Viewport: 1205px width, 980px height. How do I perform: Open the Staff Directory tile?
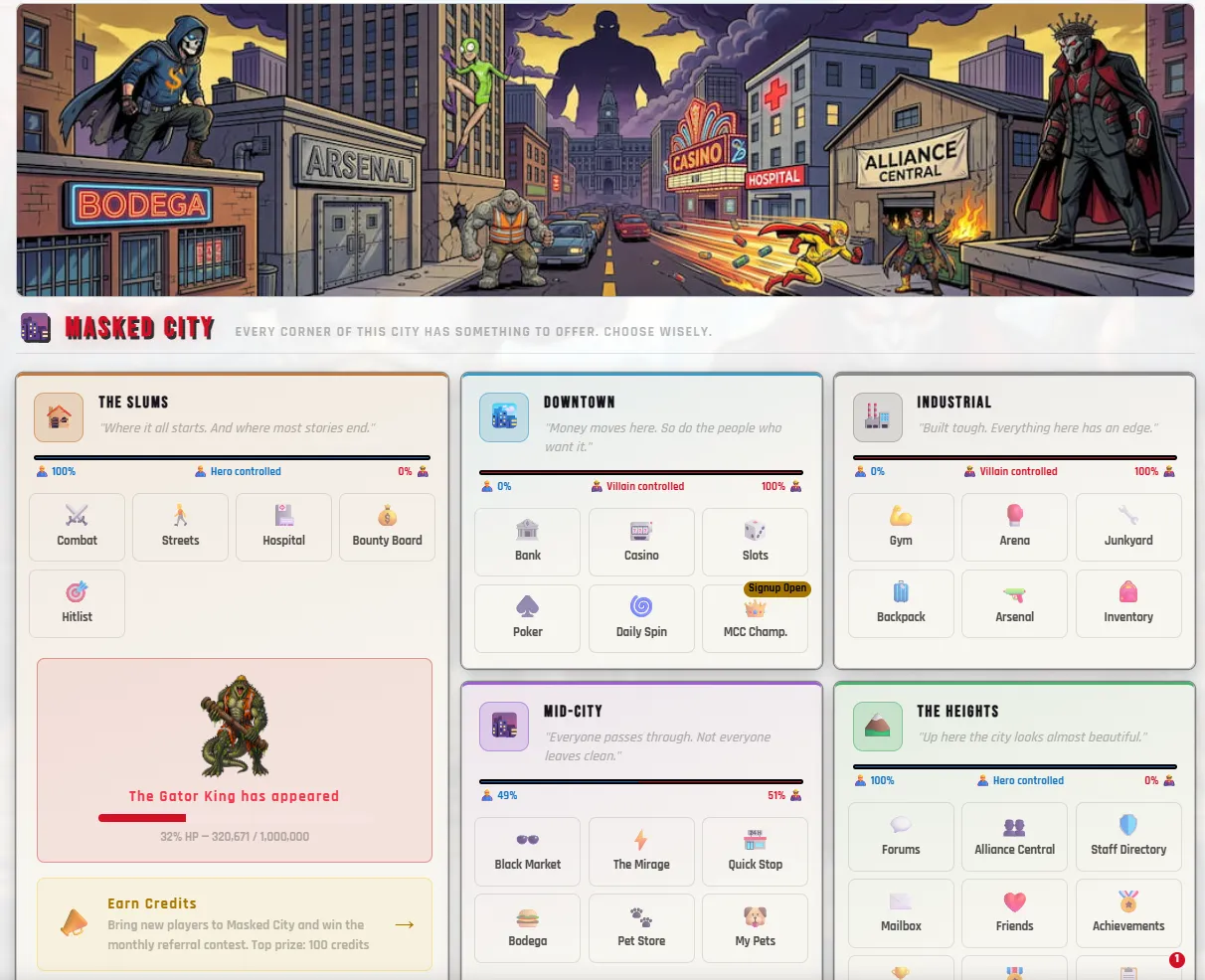click(x=1128, y=836)
